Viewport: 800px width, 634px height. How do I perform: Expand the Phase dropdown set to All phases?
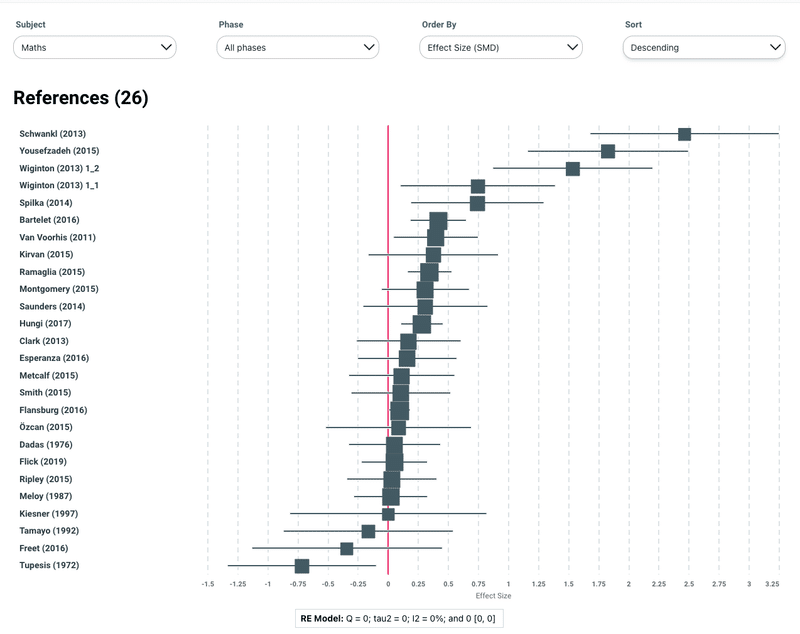(298, 47)
